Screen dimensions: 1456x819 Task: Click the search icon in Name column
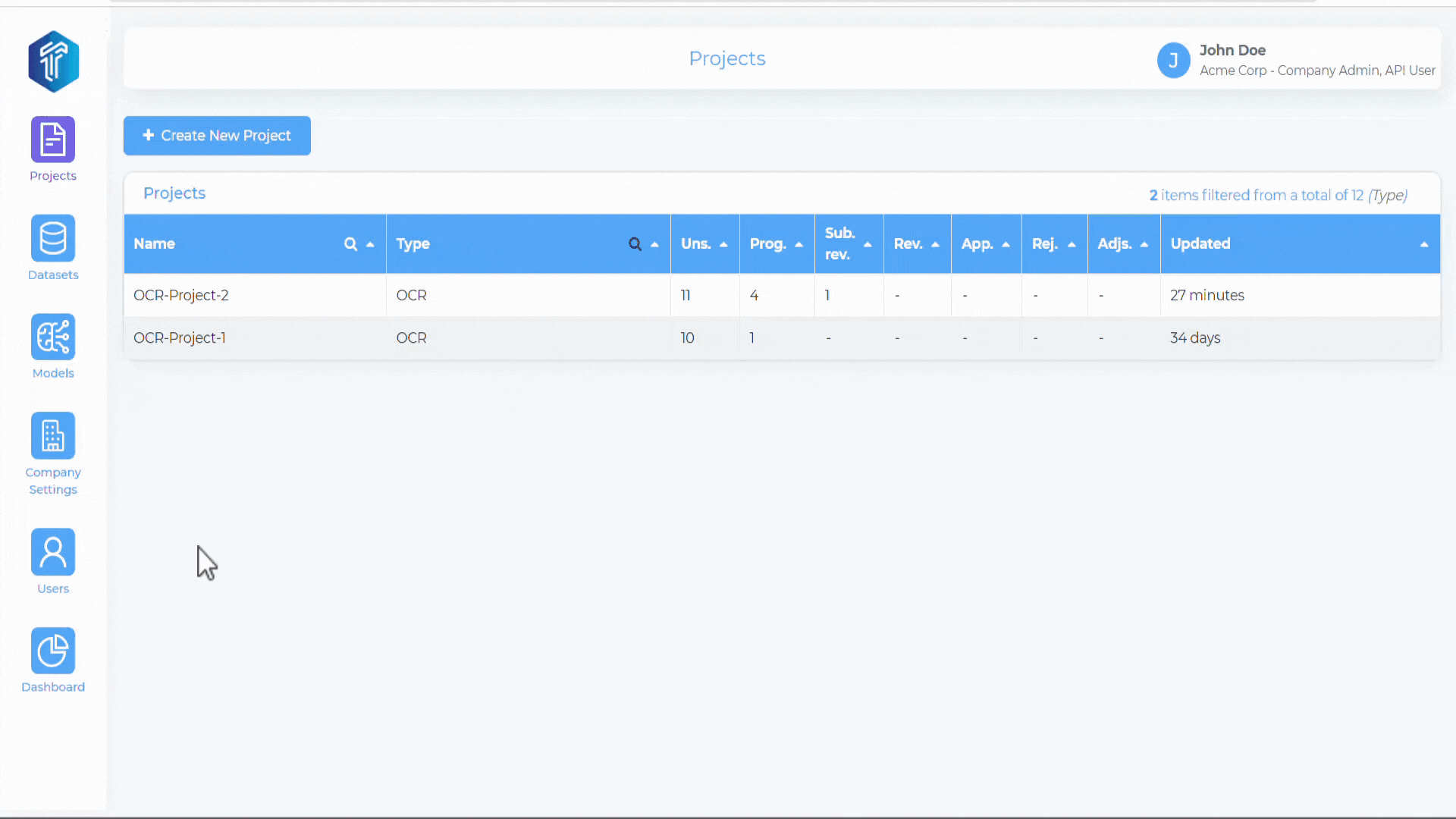pos(350,244)
